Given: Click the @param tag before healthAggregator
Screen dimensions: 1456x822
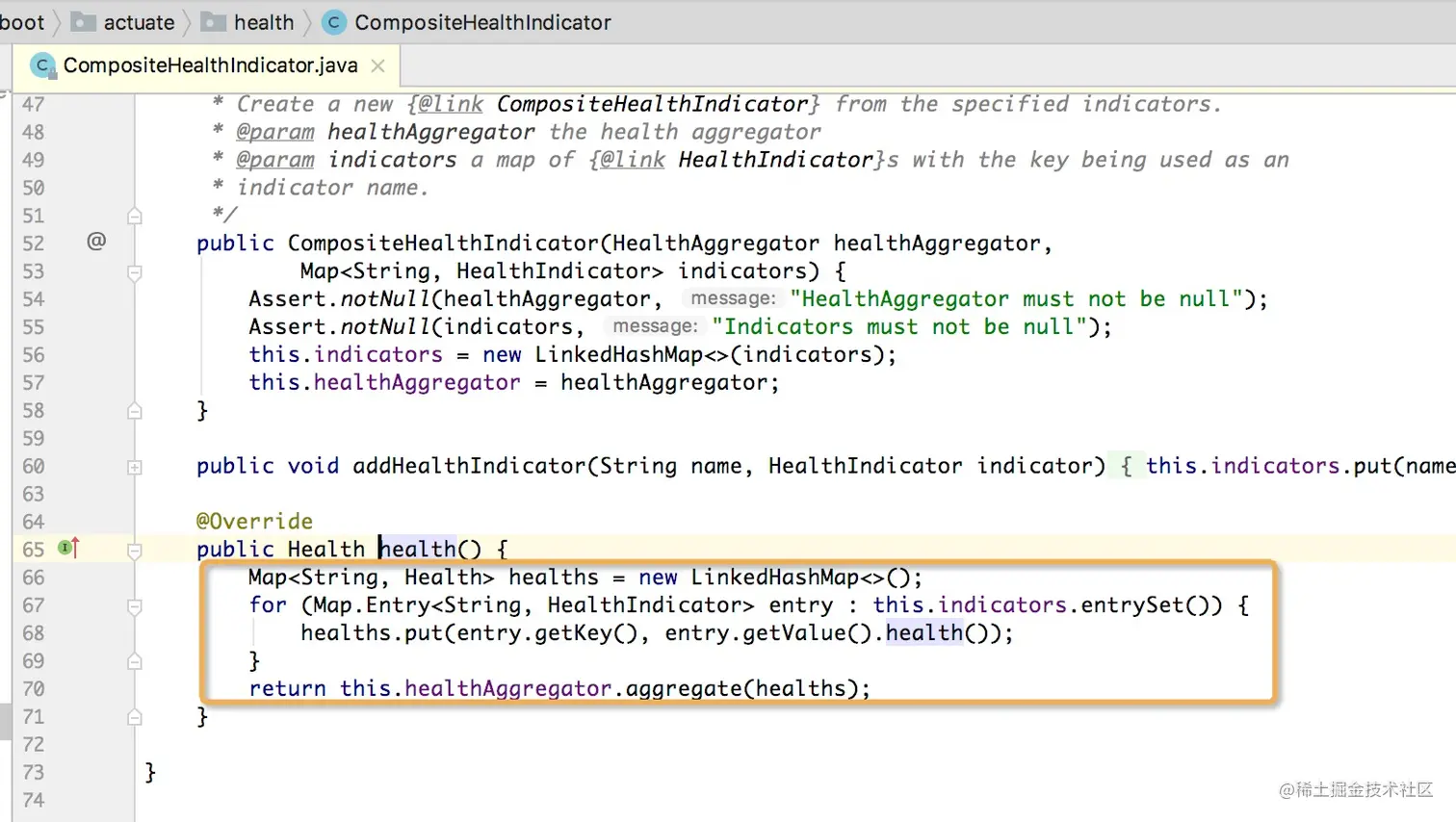Looking at the screenshot, I should coord(275,132).
